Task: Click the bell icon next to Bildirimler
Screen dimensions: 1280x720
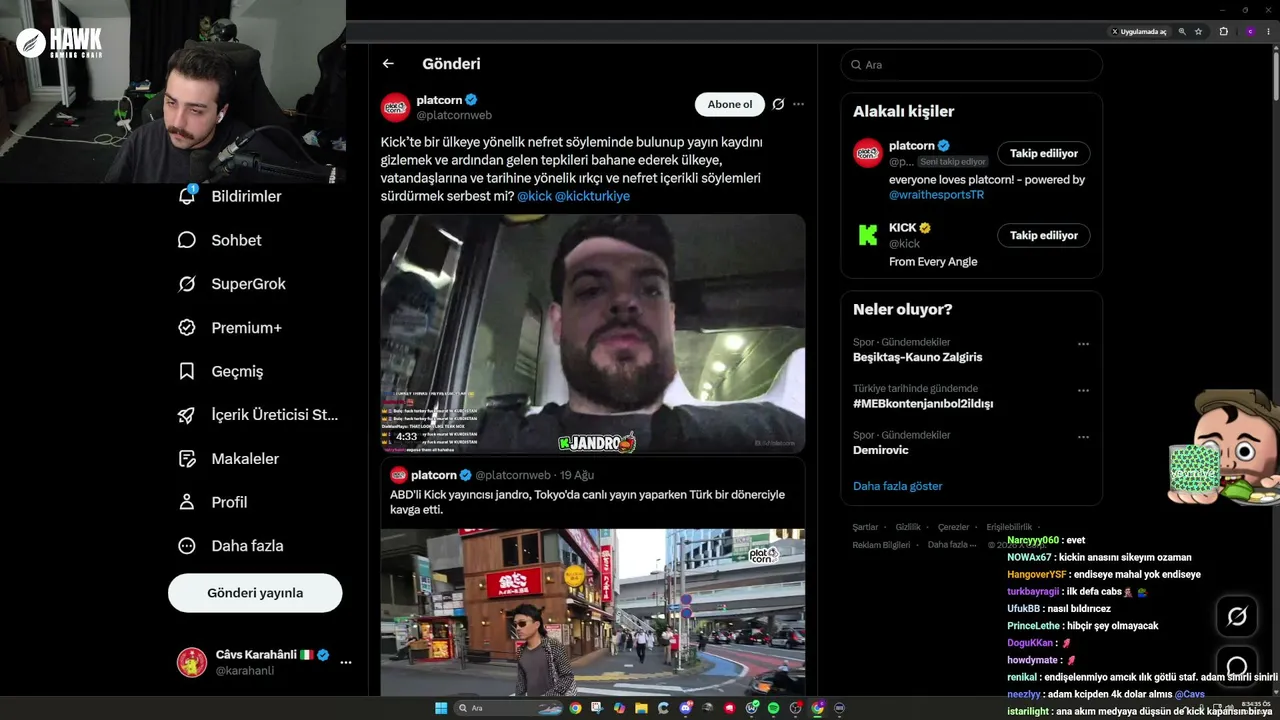Action: [x=187, y=196]
